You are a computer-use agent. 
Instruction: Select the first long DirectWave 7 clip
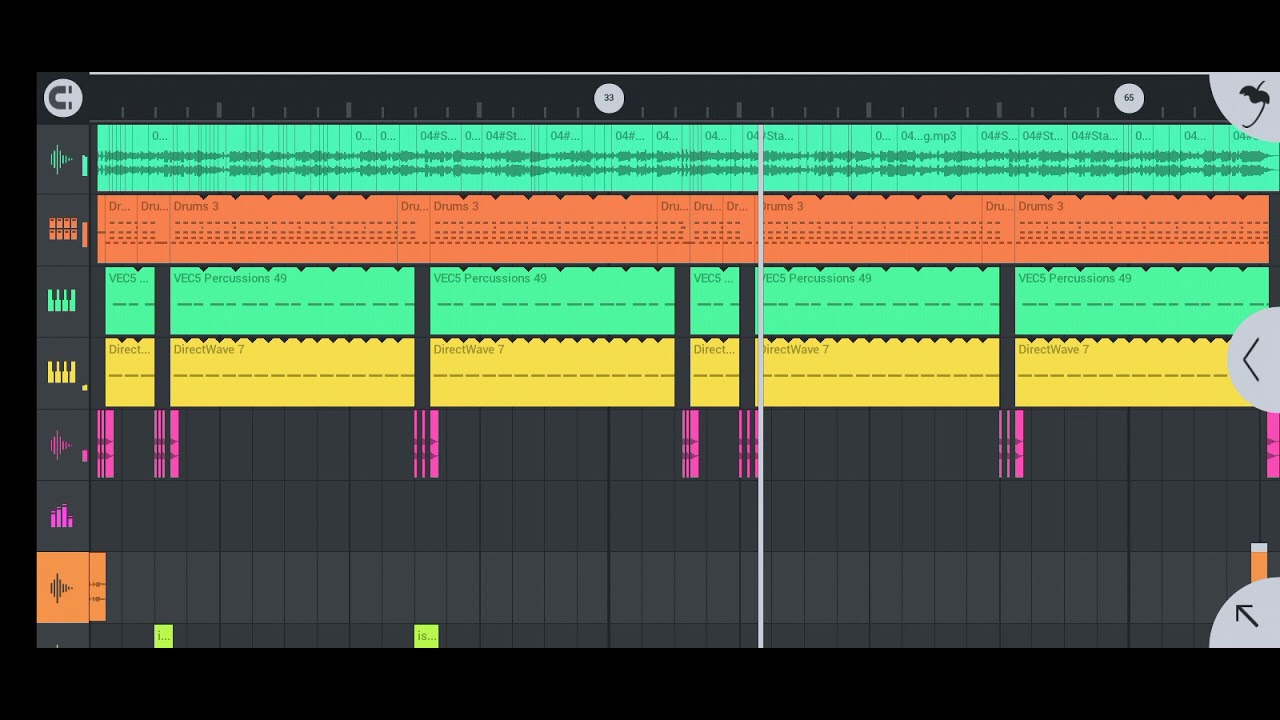coord(292,372)
